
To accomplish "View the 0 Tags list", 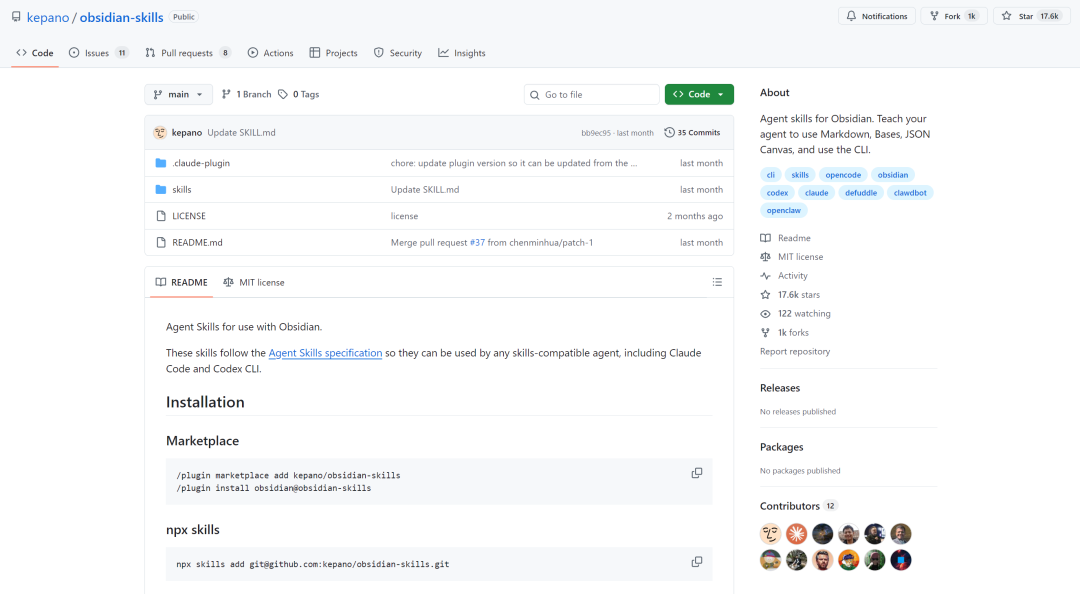I will coord(299,94).
